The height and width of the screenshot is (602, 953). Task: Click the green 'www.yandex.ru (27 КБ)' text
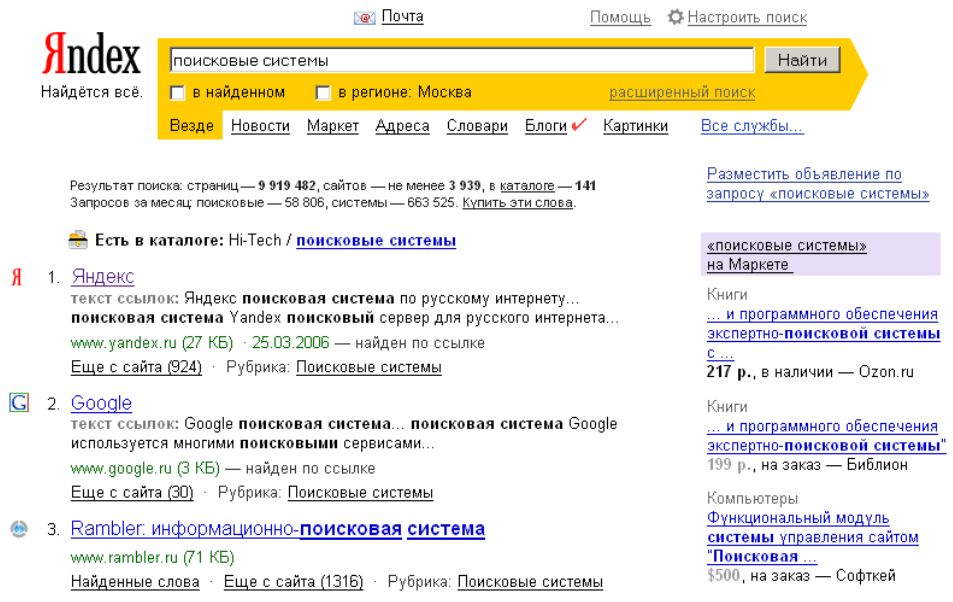pyautogui.click(x=152, y=343)
